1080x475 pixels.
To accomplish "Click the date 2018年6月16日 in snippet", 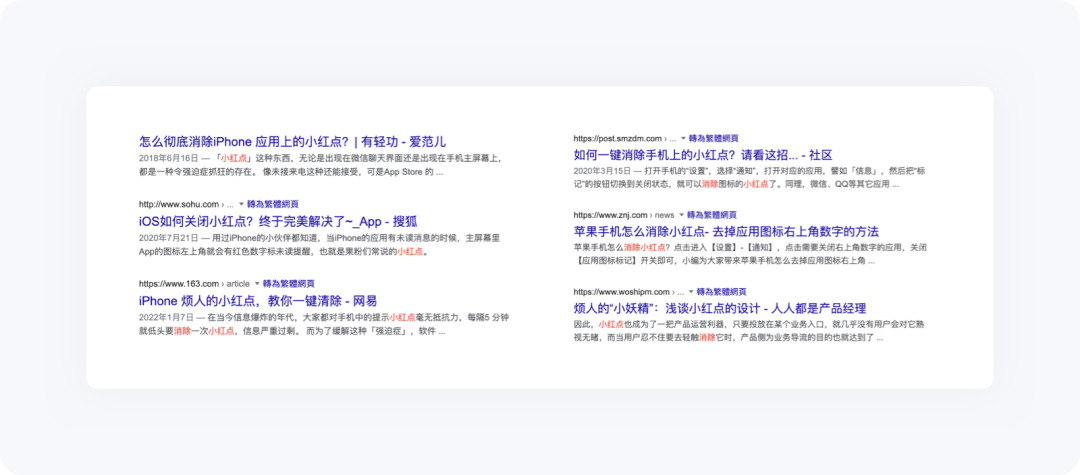I will point(167,158).
